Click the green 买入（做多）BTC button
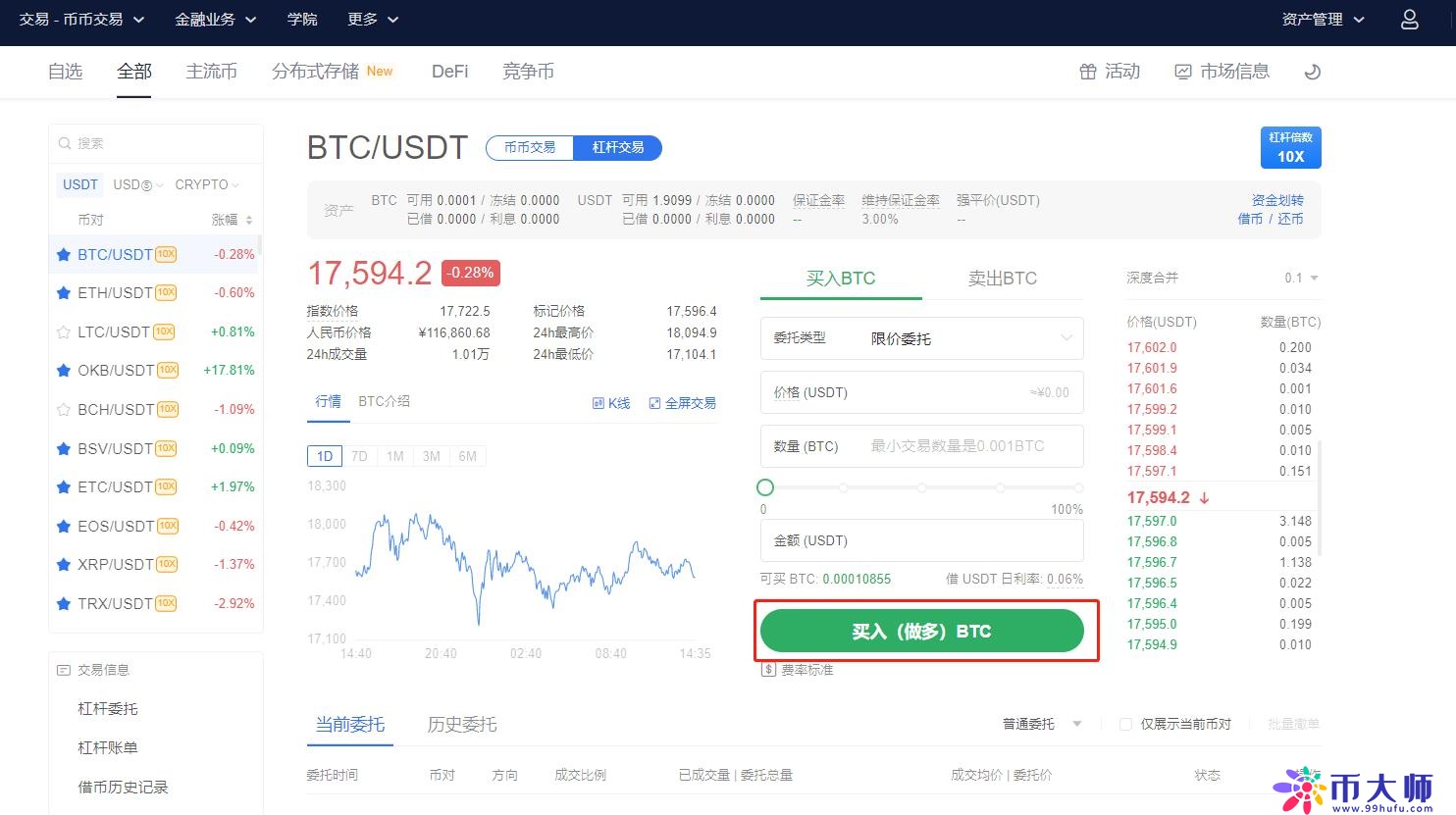This screenshot has height=815, width=1456. (921, 631)
